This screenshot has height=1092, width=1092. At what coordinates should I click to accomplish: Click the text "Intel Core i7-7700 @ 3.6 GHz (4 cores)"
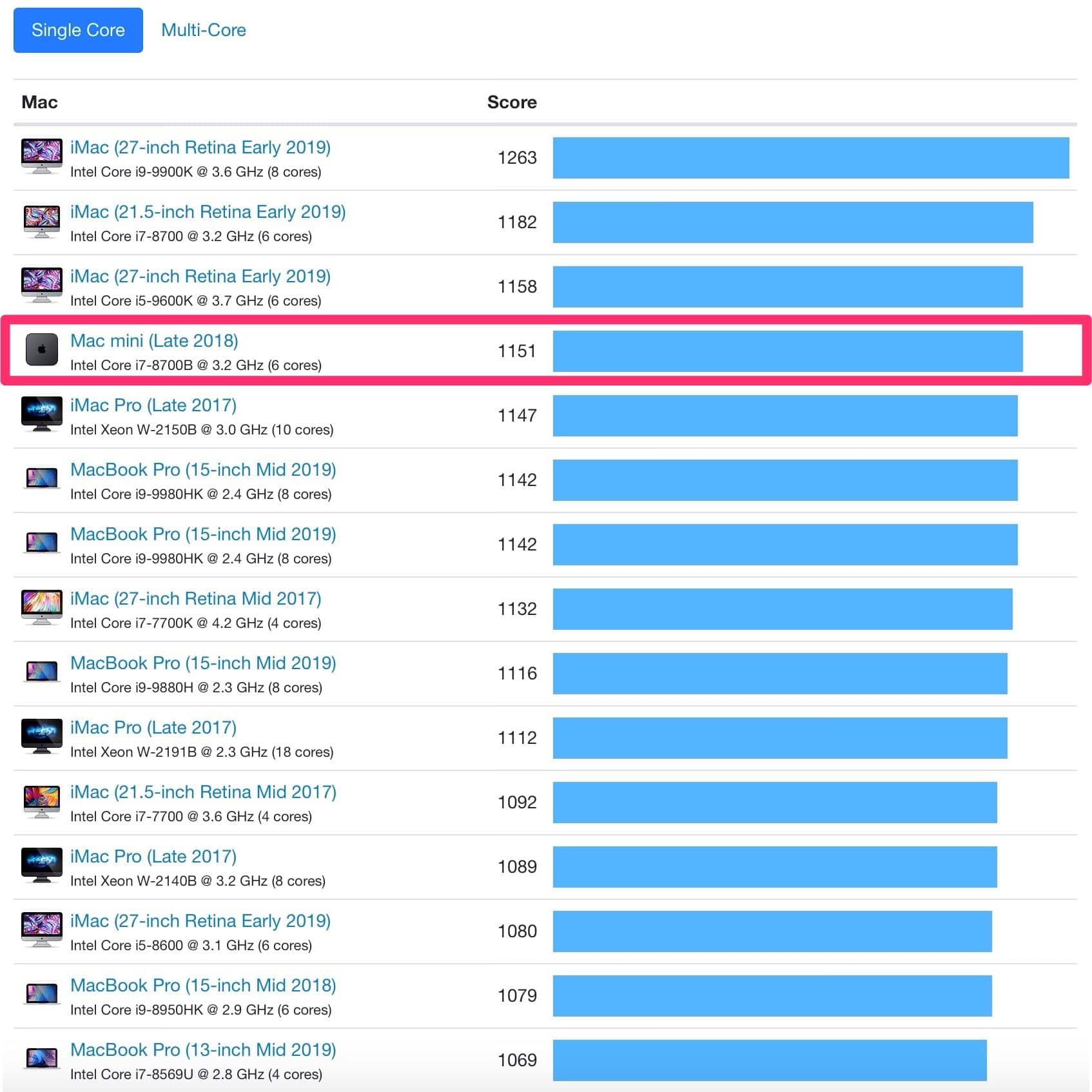coord(191,817)
